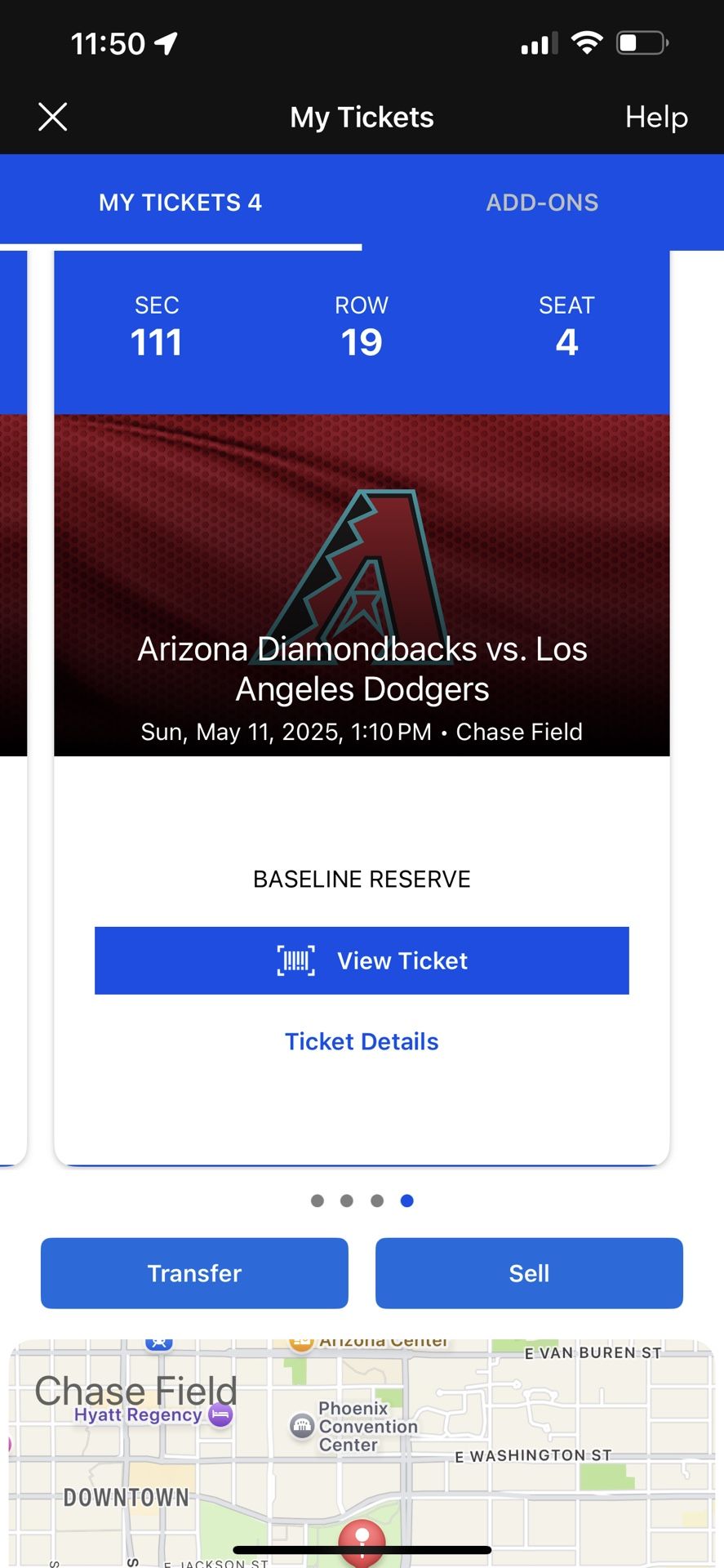
Task: Tap the Hyatt Regency hotel icon
Action: 220,1414
